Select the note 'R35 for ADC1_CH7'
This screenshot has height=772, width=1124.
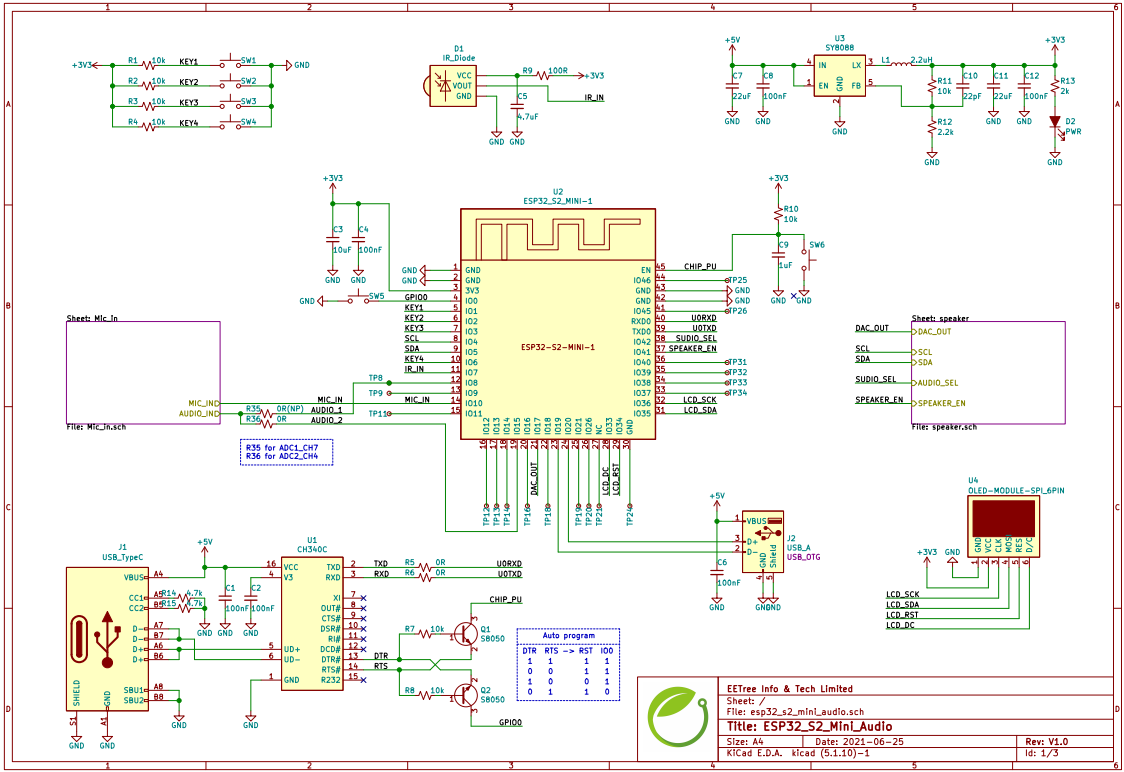coord(282,448)
